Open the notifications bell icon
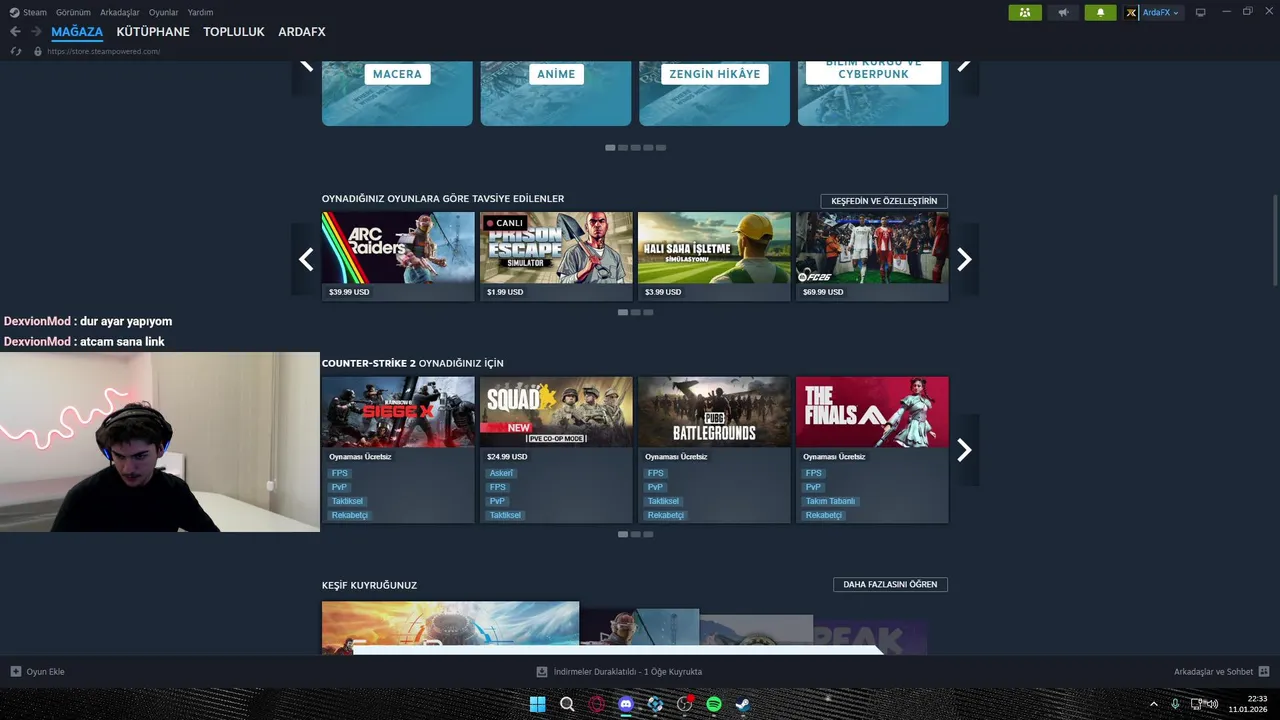Image resolution: width=1280 pixels, height=720 pixels. pos(1101,12)
